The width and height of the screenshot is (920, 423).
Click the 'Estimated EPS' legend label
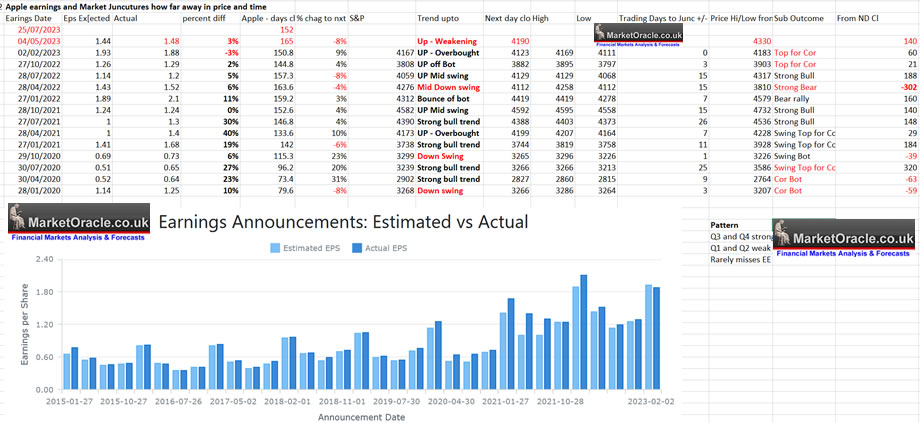pos(311,248)
